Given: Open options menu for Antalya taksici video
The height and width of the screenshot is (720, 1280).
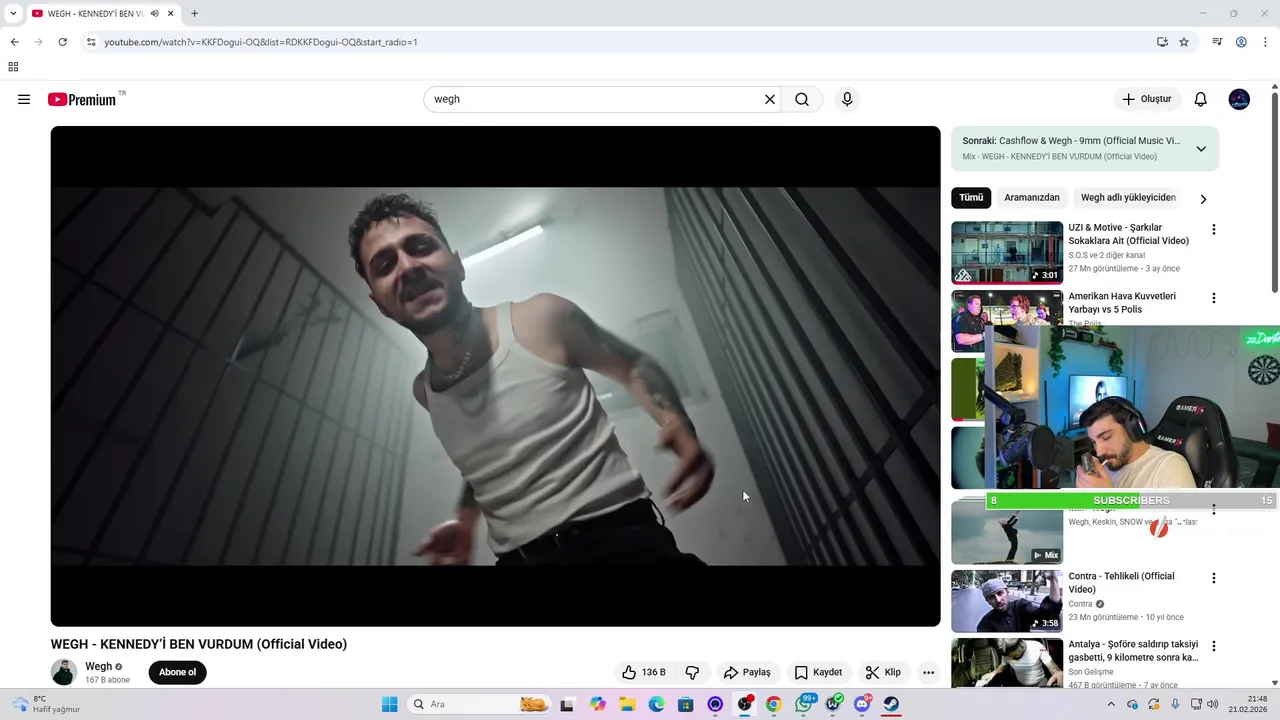Looking at the screenshot, I should [x=1214, y=646].
